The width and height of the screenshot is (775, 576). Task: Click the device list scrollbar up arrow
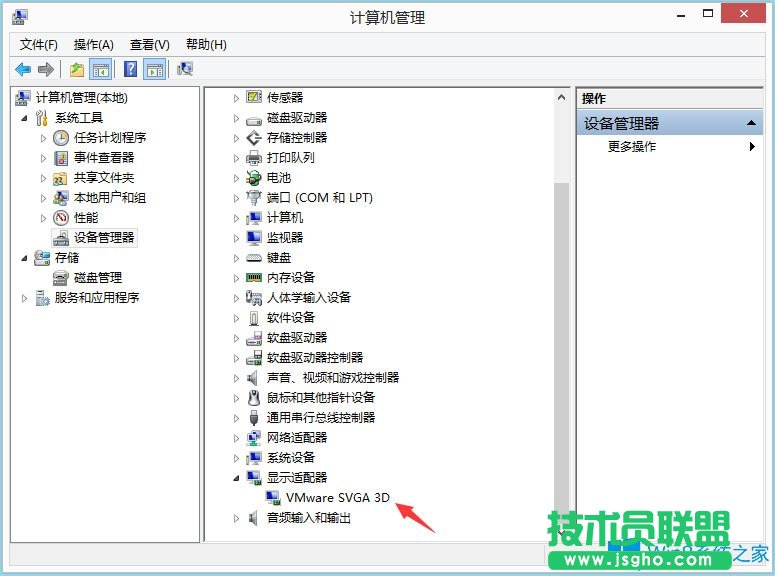click(x=561, y=97)
